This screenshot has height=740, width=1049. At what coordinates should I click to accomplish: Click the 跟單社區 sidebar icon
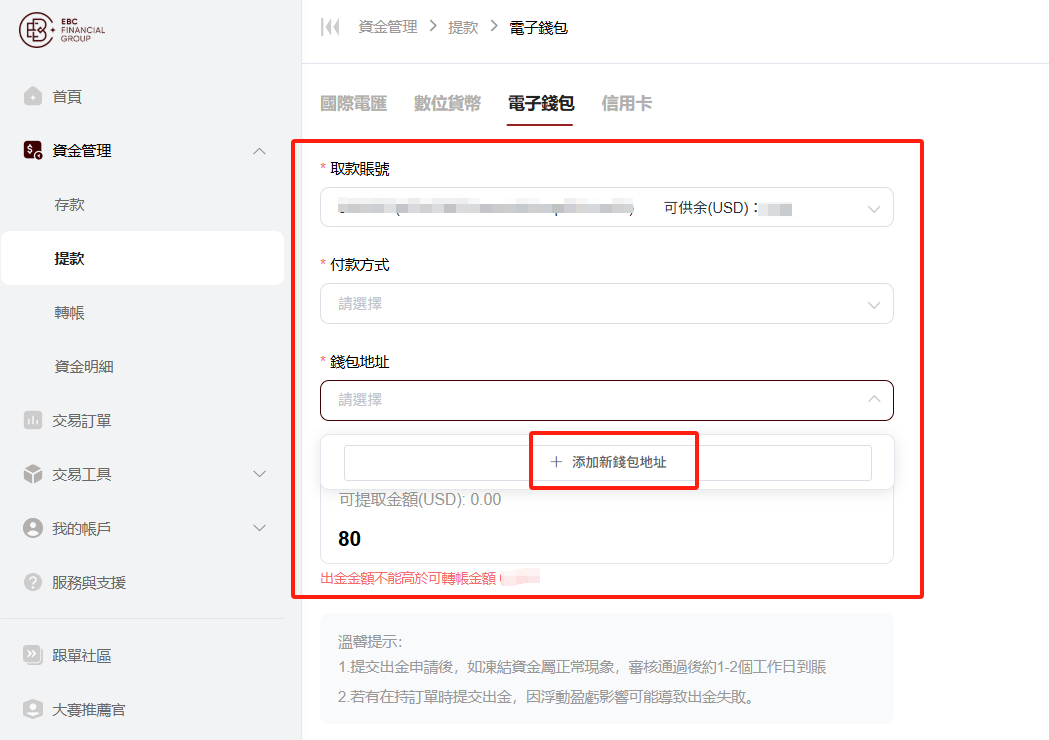(x=33, y=656)
